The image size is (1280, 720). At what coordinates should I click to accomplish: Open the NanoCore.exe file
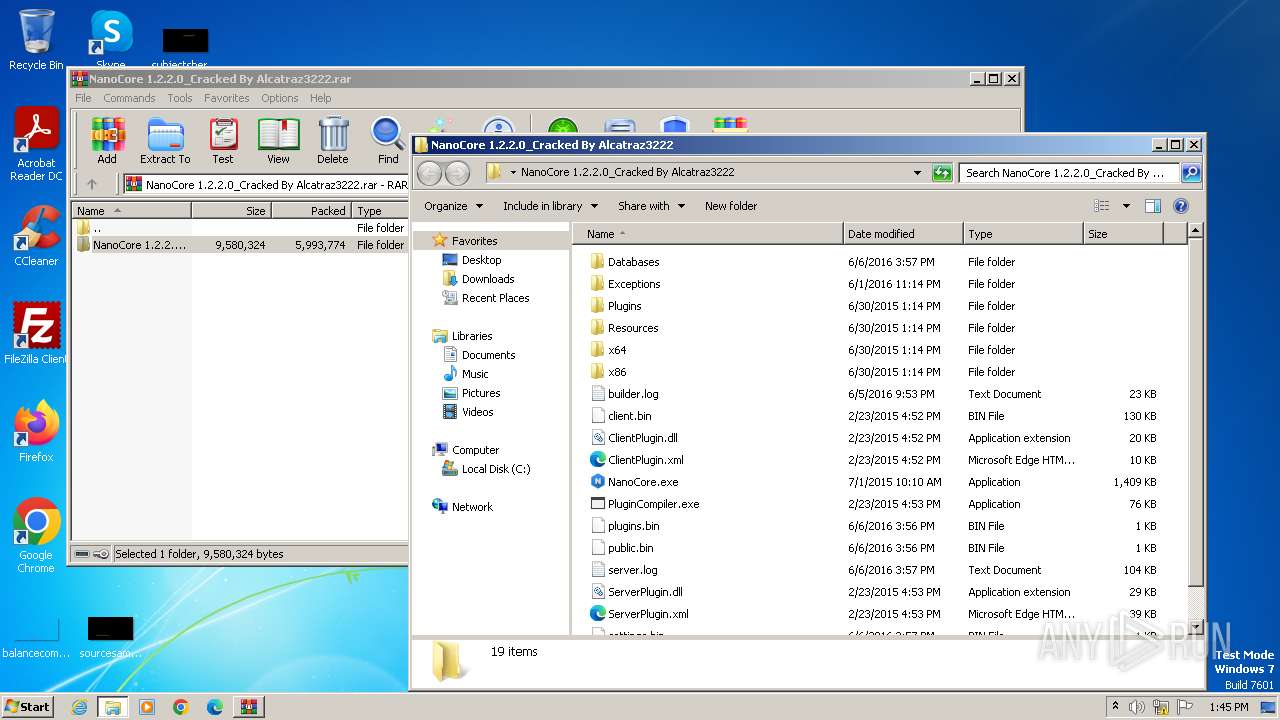coord(643,482)
